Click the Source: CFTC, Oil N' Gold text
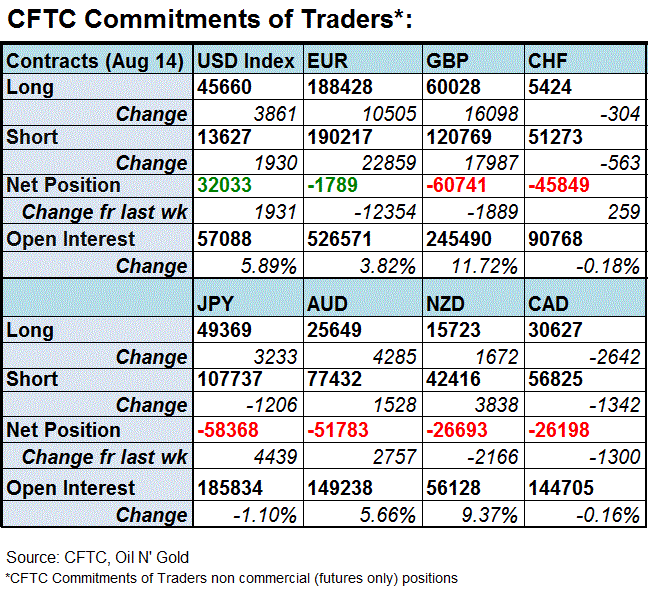 pos(99,556)
